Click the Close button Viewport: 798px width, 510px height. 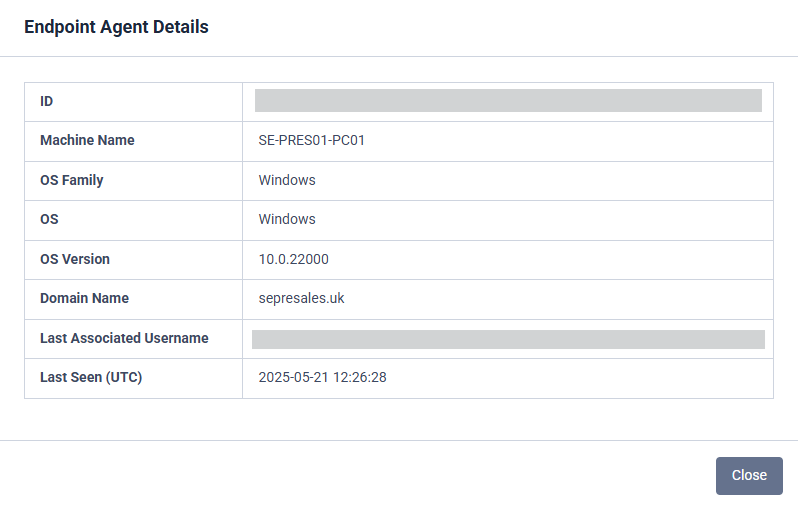(x=748, y=476)
